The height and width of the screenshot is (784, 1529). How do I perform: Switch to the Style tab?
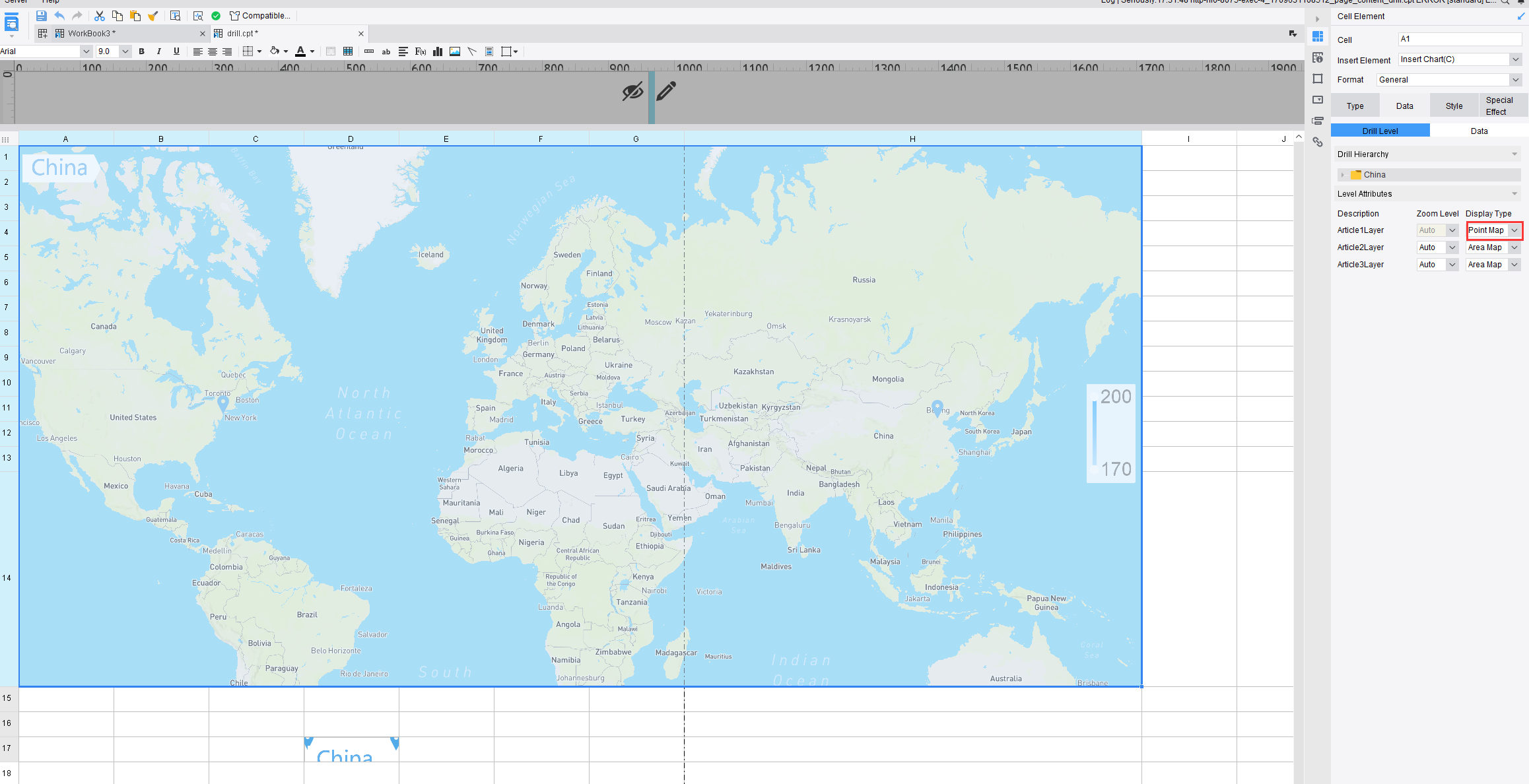pos(1454,106)
